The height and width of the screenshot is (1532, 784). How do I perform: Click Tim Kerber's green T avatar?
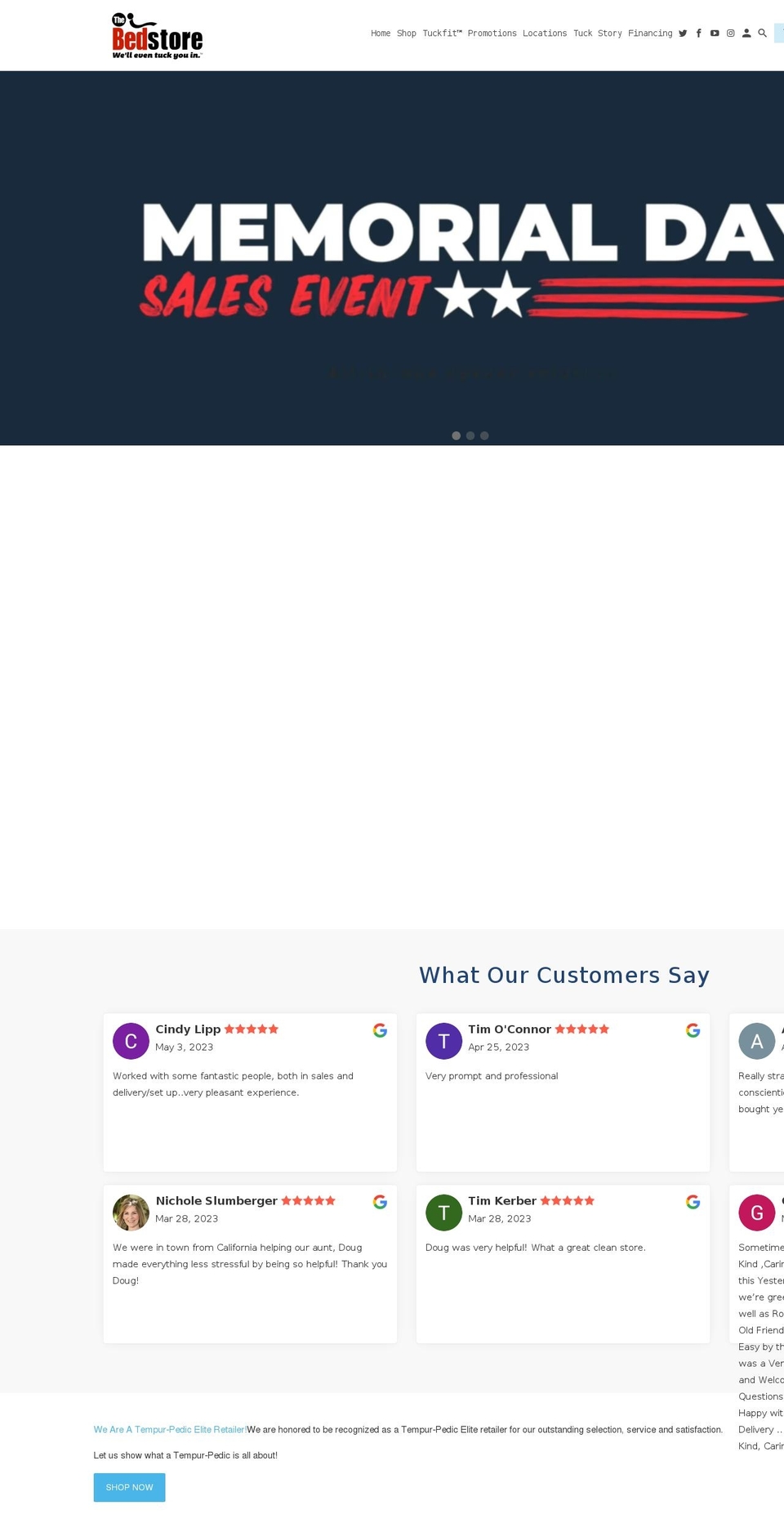click(x=443, y=1213)
